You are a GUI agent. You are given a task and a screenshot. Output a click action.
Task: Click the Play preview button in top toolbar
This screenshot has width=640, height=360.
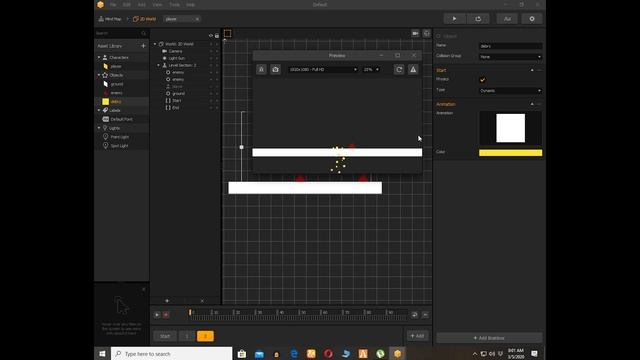tap(454, 19)
